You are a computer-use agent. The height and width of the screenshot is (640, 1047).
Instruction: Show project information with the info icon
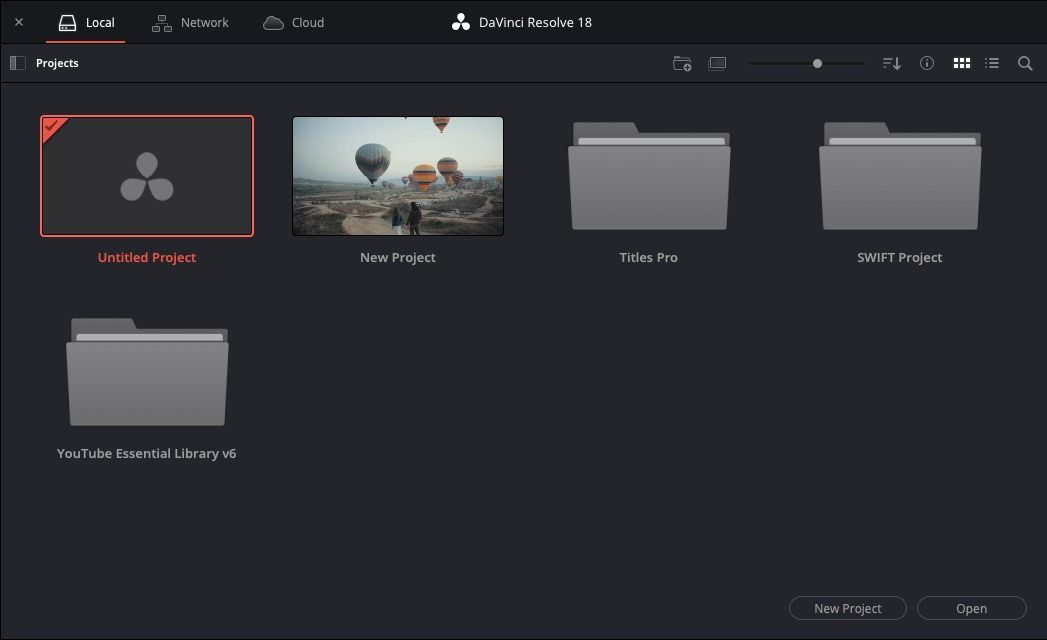coord(927,63)
